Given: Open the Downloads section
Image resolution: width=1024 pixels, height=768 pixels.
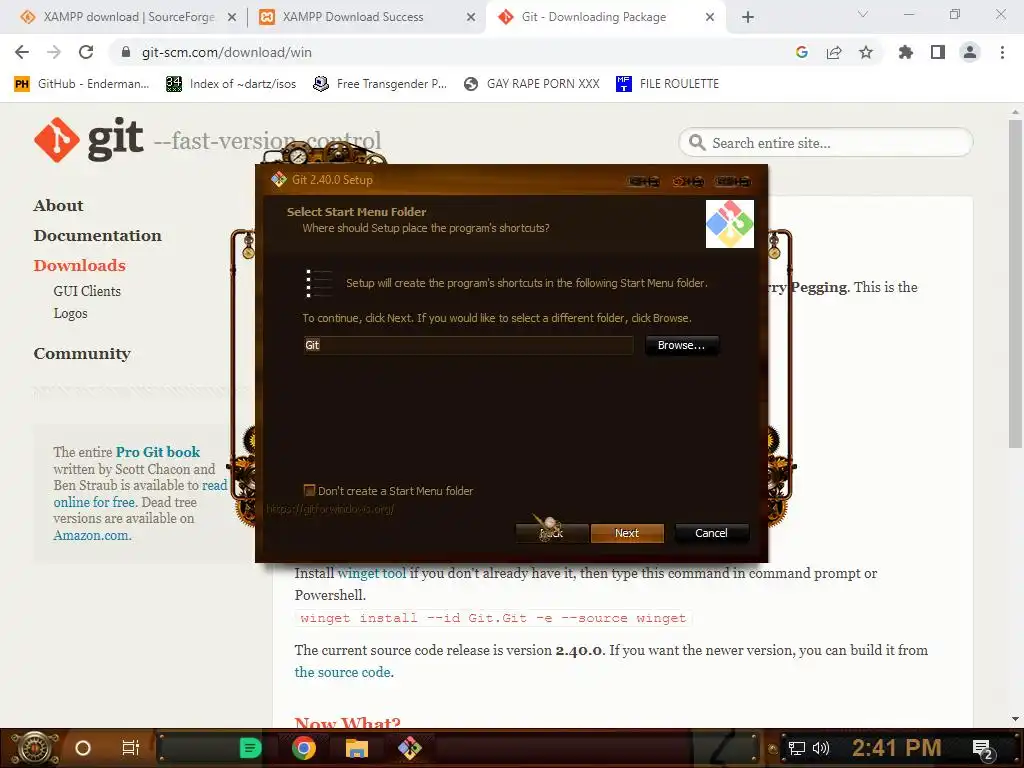Looking at the screenshot, I should [x=80, y=266].
